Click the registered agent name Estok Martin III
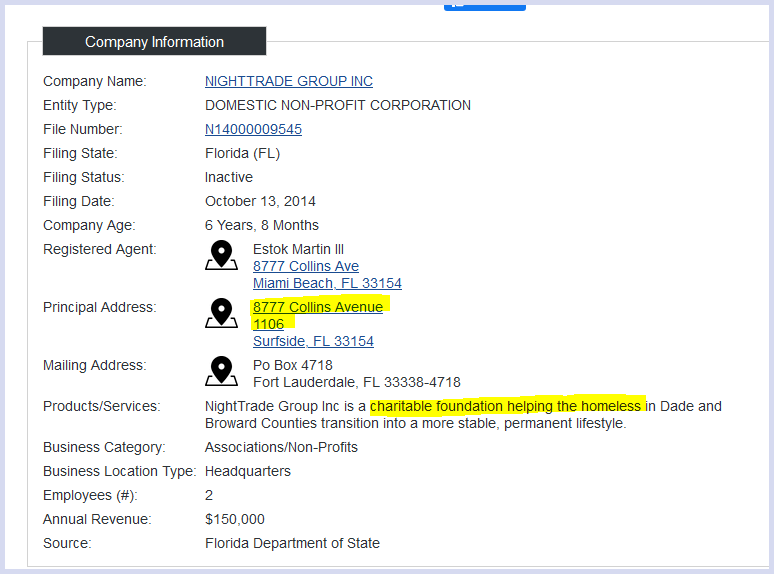This screenshot has height=574, width=774. click(298, 249)
